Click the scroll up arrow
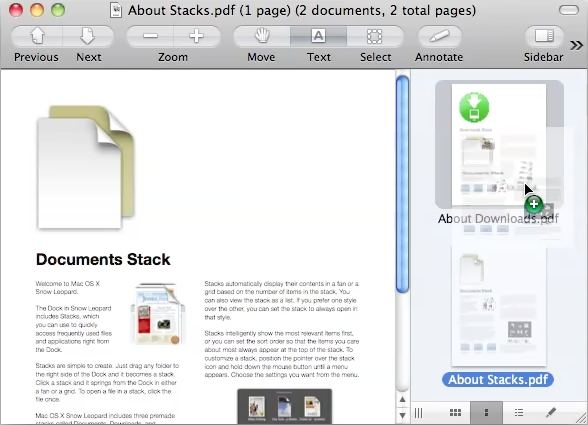The height and width of the screenshot is (425, 588). click(x=402, y=399)
